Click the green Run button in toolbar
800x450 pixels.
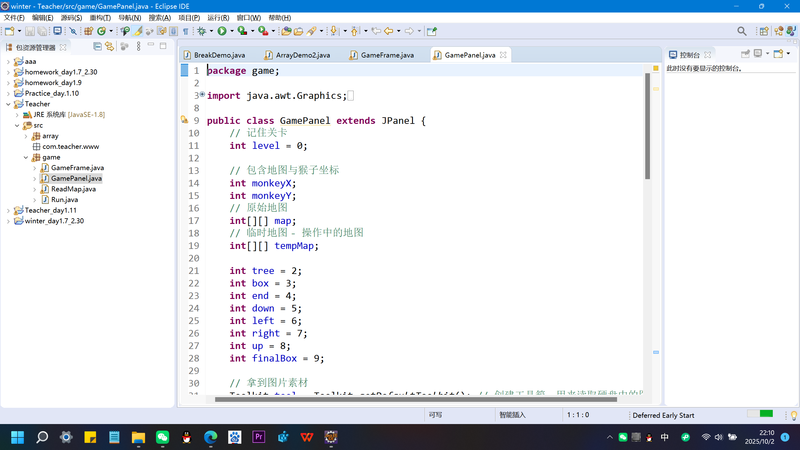pos(222,31)
